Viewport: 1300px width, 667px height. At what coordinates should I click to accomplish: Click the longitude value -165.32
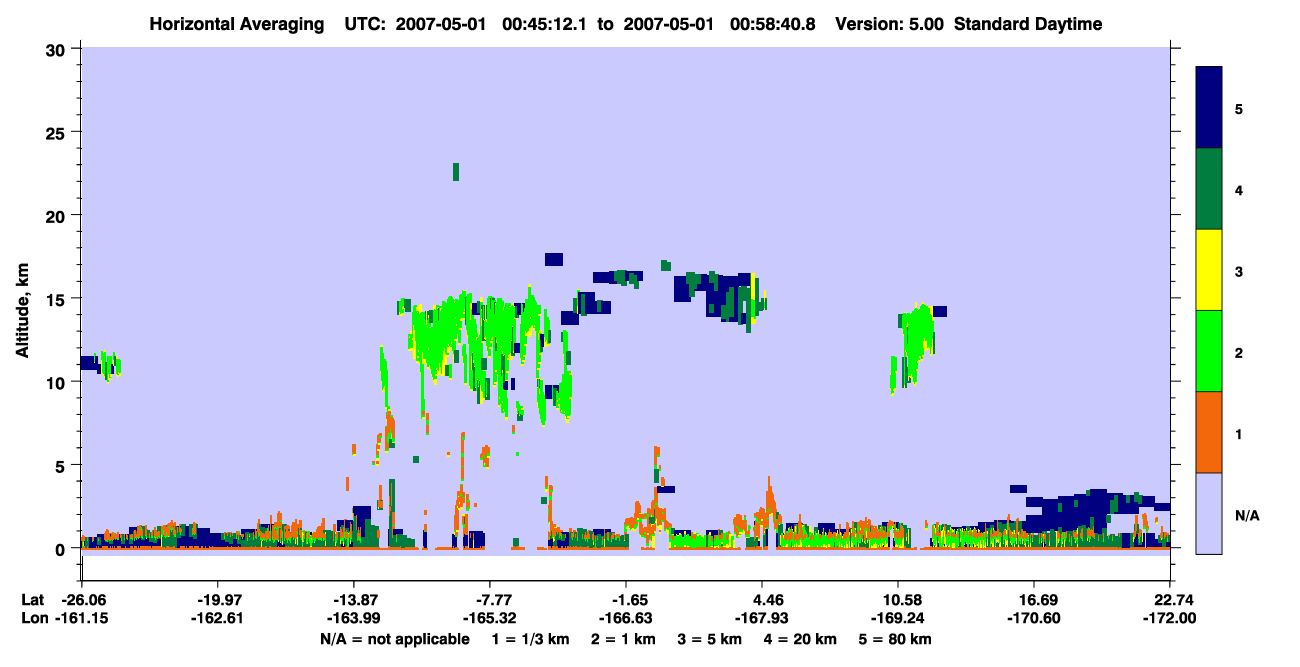(x=490, y=618)
